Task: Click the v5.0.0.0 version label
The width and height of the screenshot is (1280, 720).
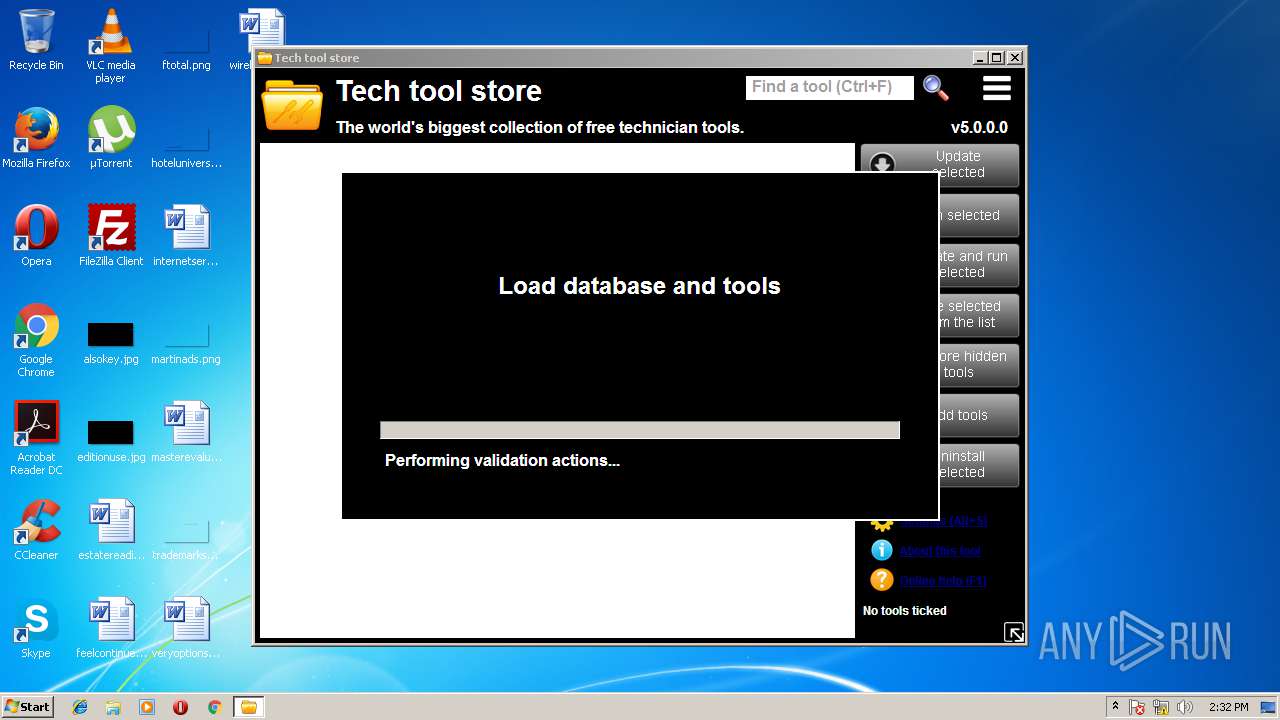Action: coord(979,128)
